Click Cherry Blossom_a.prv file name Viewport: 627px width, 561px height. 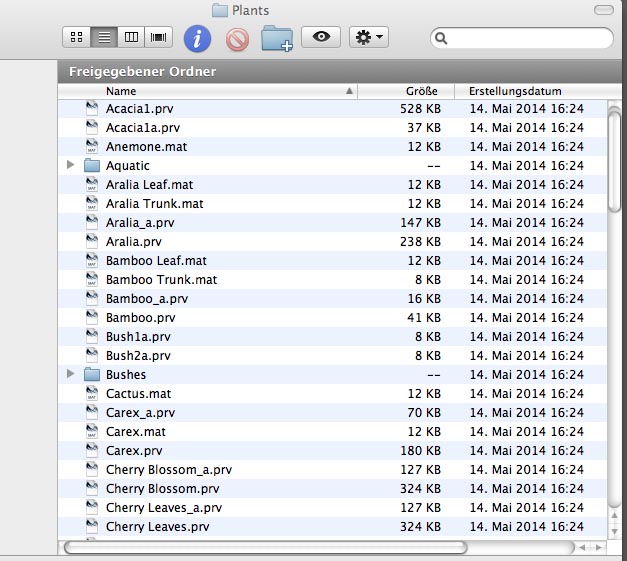point(169,469)
